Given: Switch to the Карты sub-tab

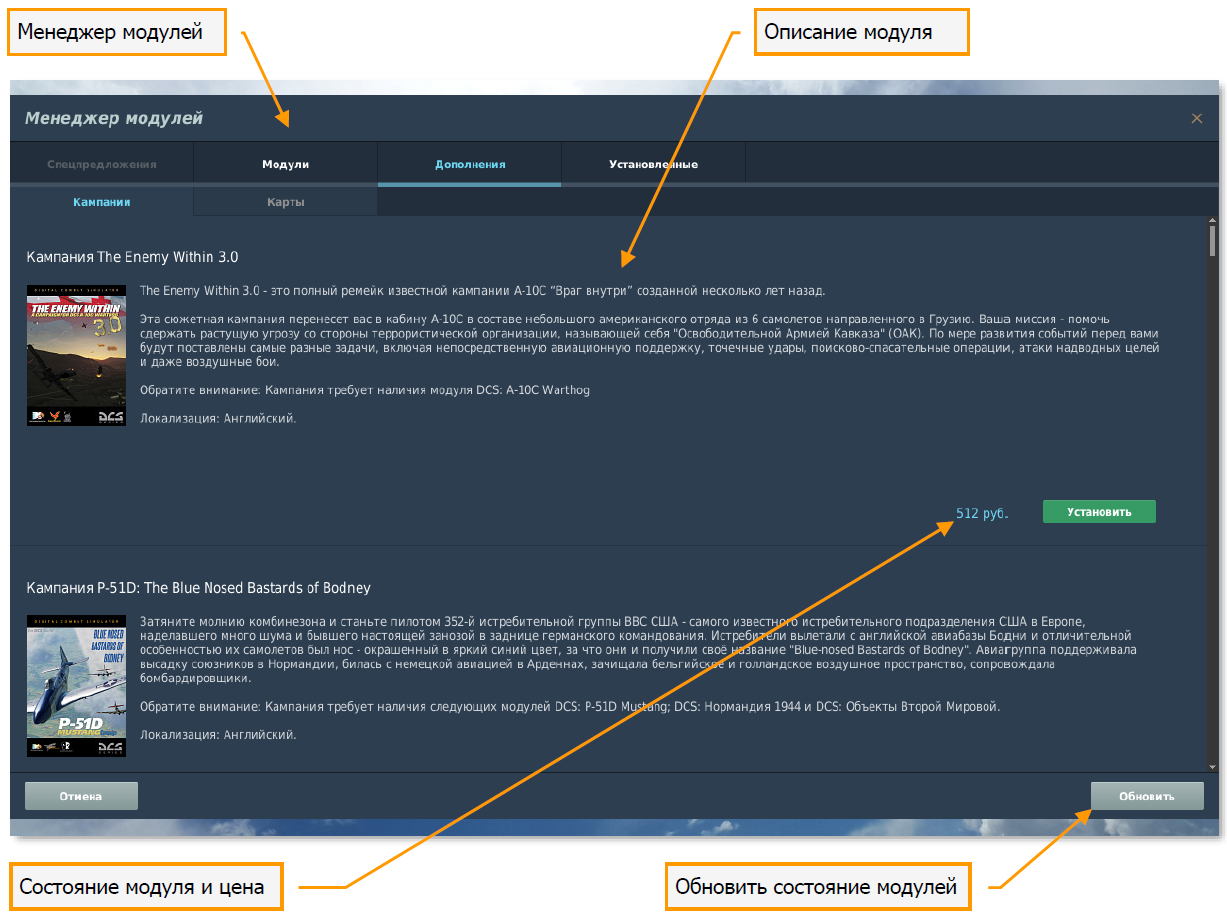Looking at the screenshot, I should pyautogui.click(x=285, y=202).
